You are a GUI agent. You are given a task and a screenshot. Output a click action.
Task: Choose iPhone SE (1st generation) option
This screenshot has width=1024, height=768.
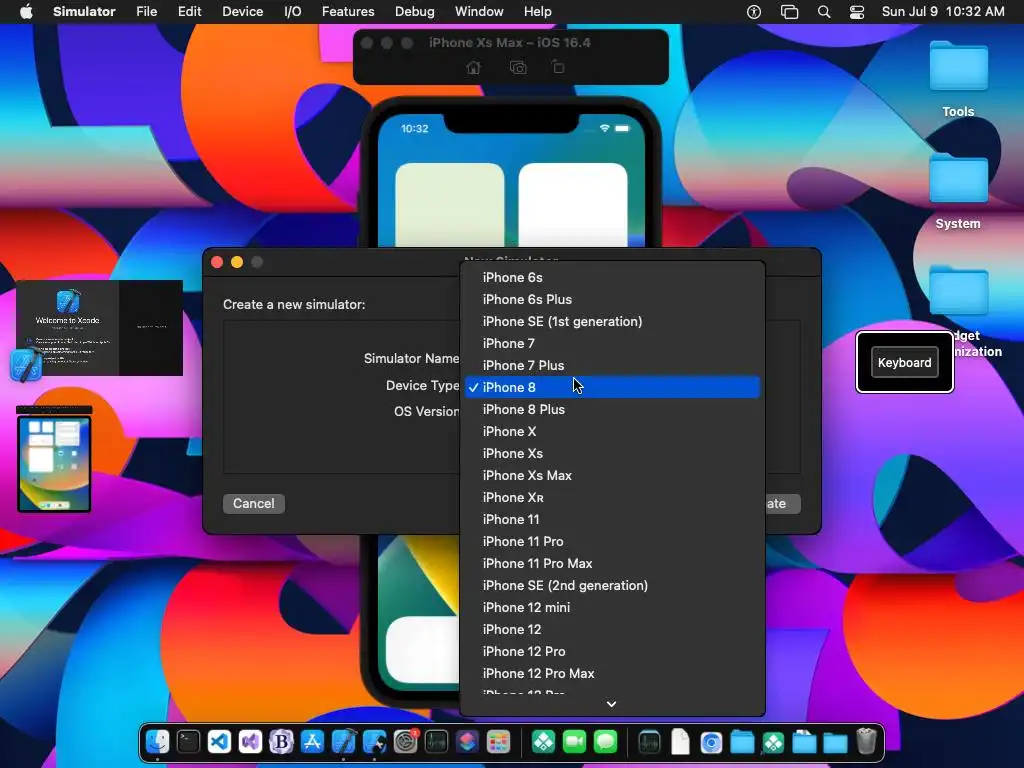(x=612, y=321)
